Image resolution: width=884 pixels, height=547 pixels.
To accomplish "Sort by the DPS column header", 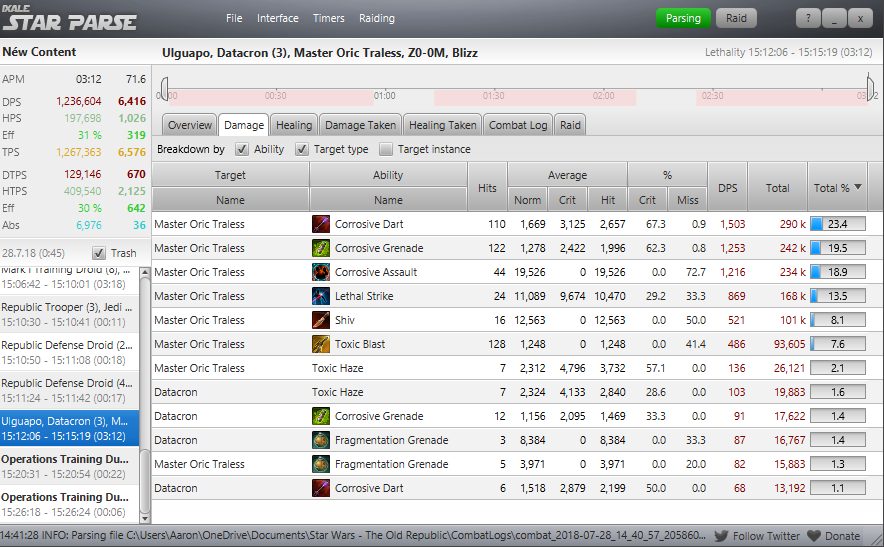I will 727,187.
